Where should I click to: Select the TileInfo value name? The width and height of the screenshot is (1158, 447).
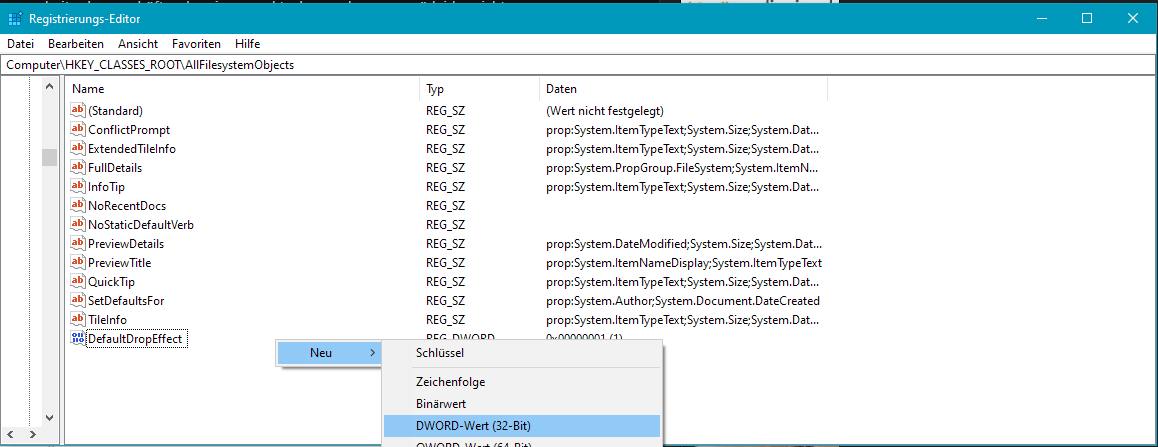tap(108, 320)
